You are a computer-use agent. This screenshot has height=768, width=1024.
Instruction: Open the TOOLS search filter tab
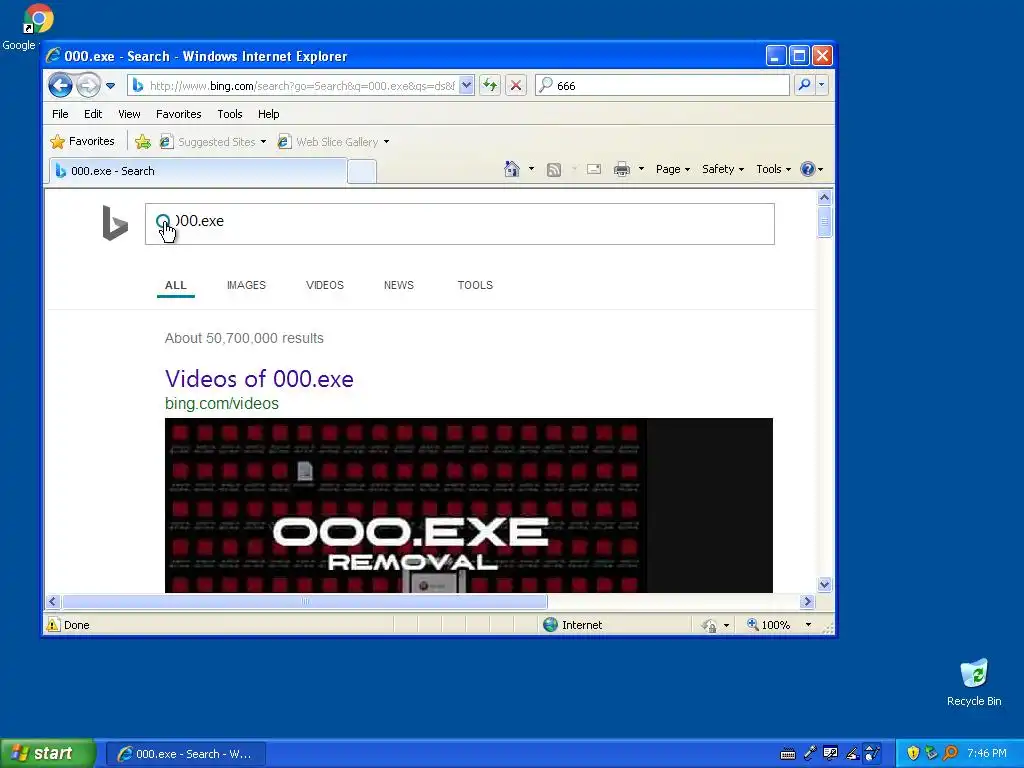click(475, 285)
